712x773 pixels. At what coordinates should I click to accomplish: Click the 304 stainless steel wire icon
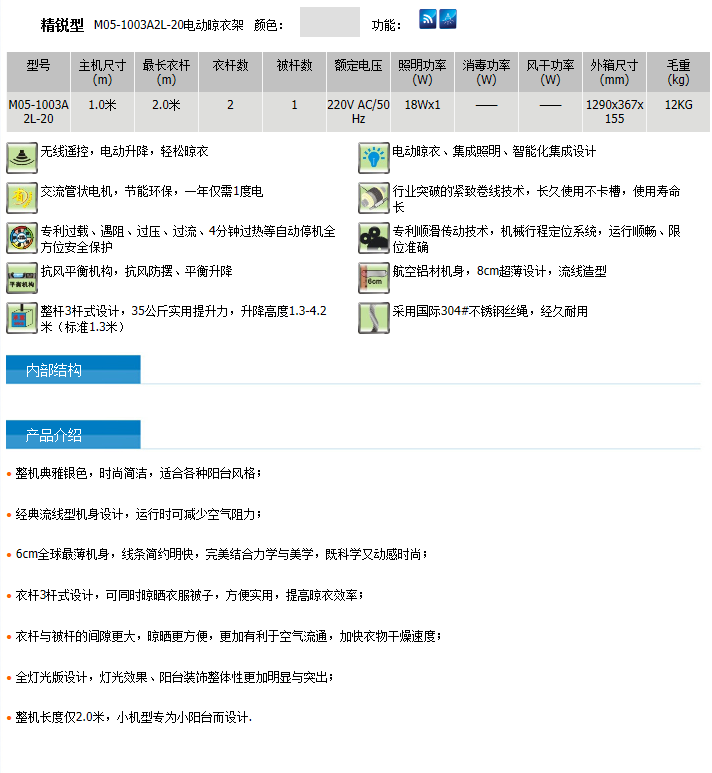(x=374, y=317)
